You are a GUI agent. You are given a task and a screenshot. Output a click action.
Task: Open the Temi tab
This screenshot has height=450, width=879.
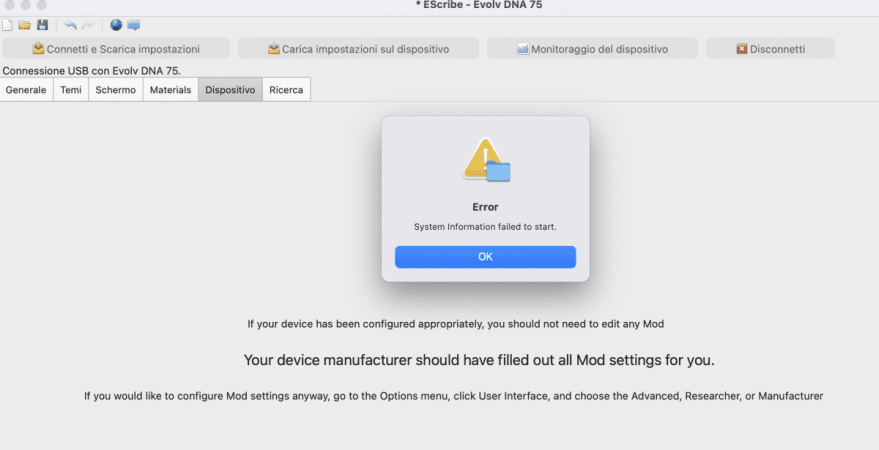[x=71, y=90]
